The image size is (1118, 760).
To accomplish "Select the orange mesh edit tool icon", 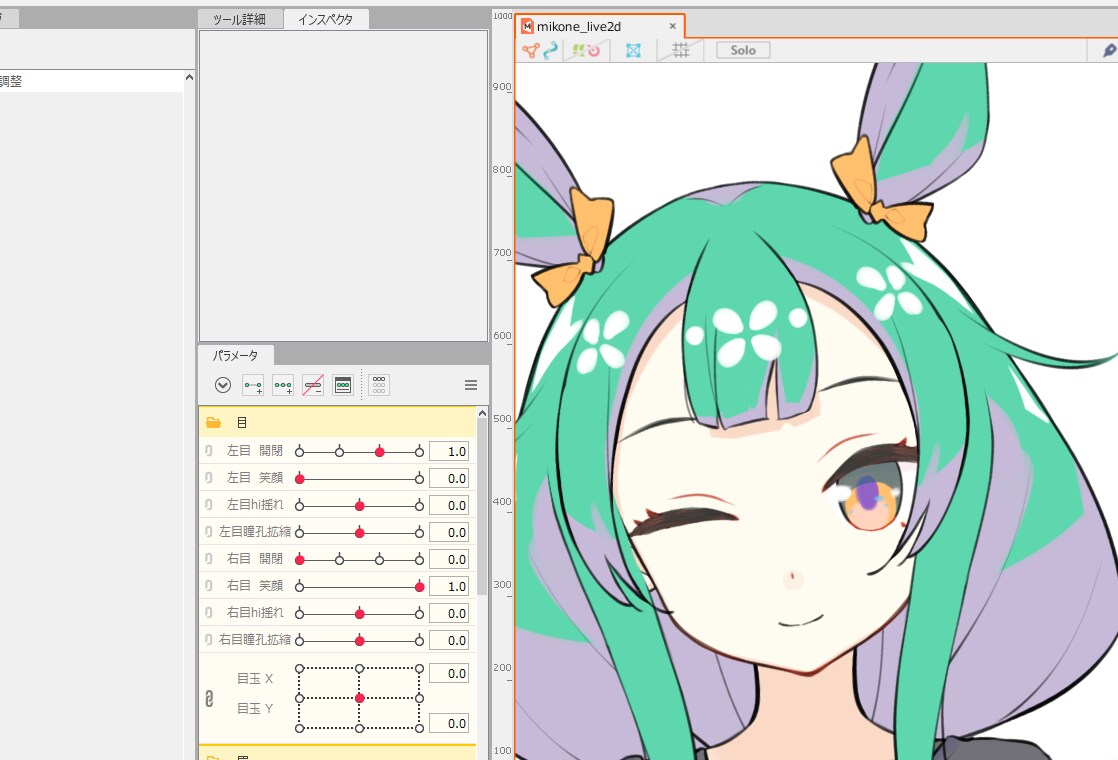I will 530,51.
